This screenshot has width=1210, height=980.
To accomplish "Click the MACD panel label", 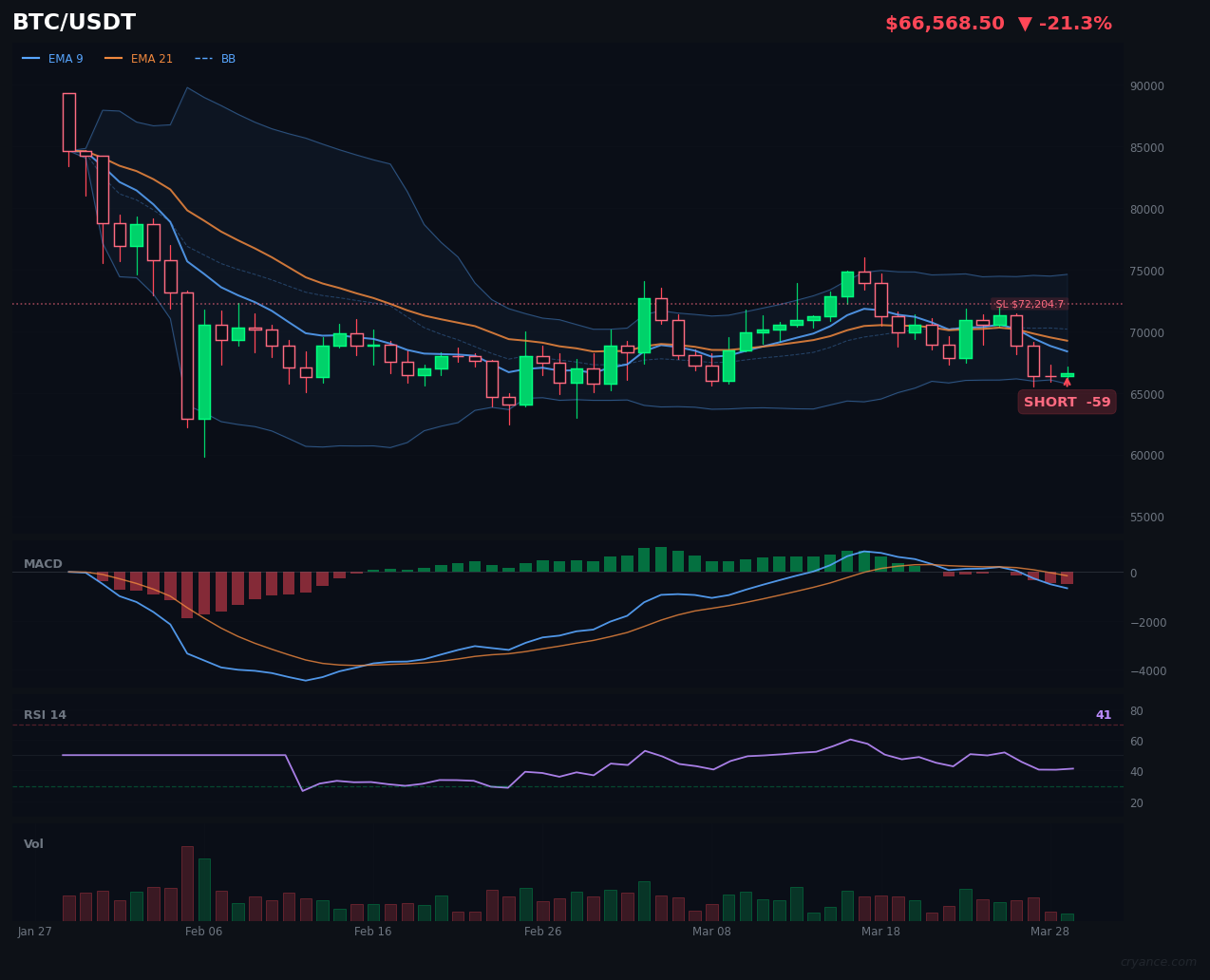I will point(43,563).
